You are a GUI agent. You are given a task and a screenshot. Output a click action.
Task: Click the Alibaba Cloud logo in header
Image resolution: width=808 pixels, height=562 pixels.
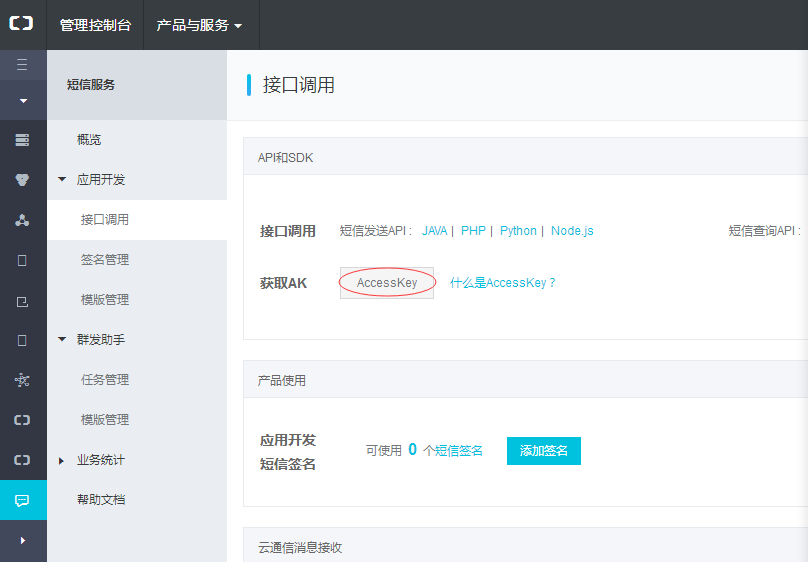pyautogui.click(x=22, y=24)
